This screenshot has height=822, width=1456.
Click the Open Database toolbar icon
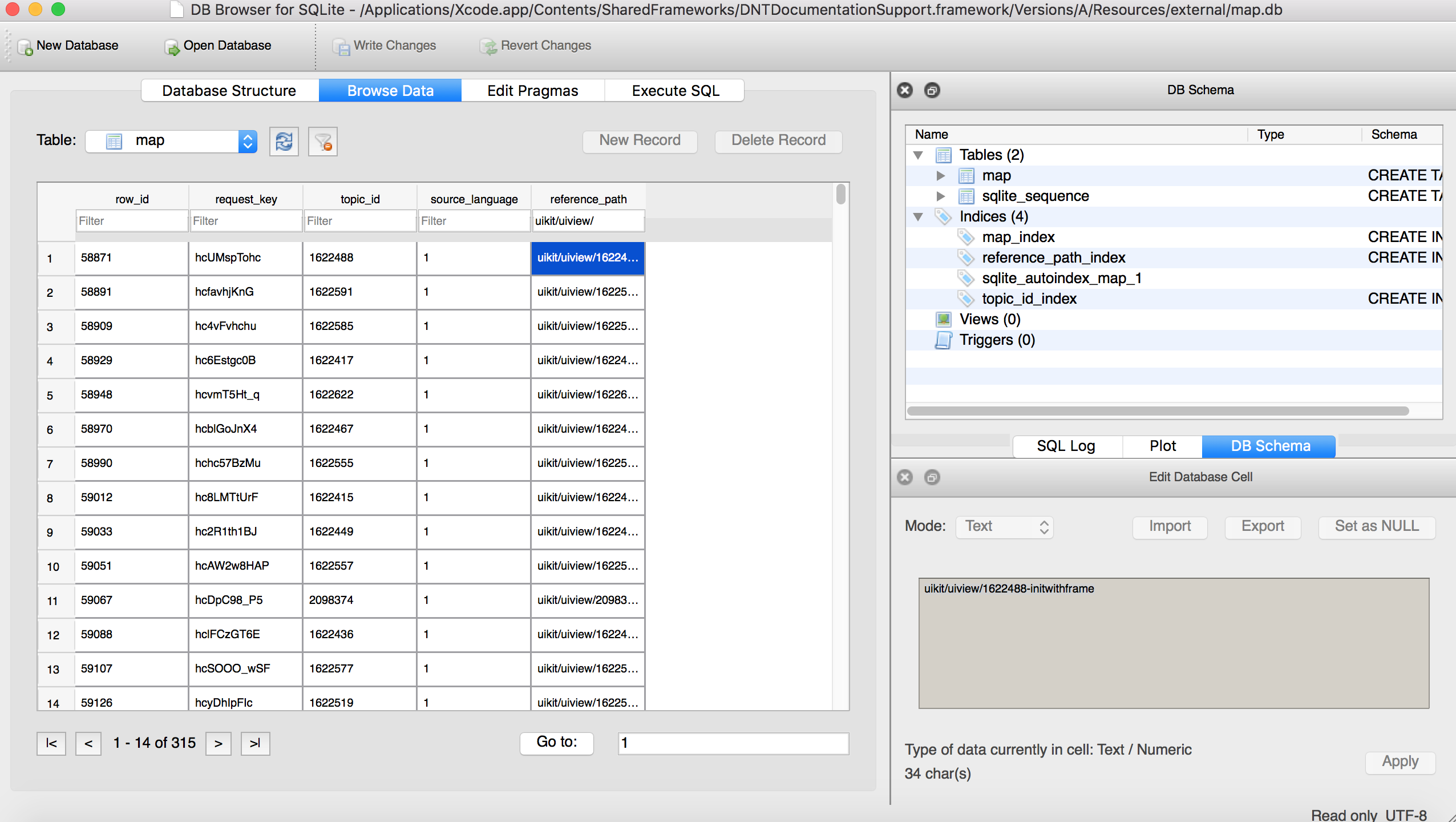click(x=172, y=47)
